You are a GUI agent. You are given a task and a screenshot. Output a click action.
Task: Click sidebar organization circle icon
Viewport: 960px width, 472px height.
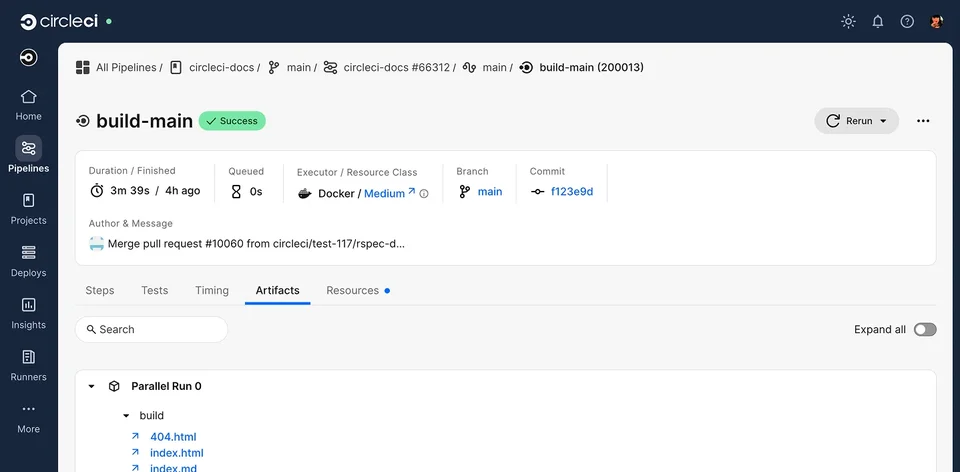click(x=28, y=58)
